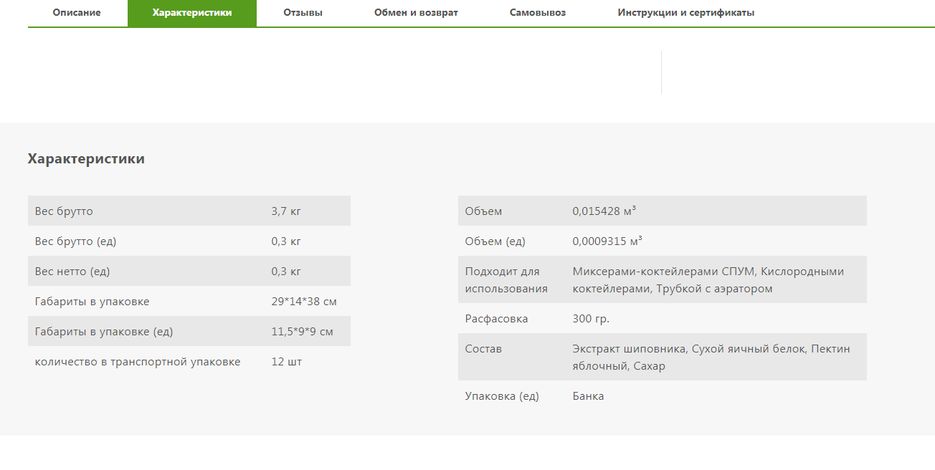Select количество в транспортной упаковке label
Screen dimensions: 935x470
coord(138,362)
